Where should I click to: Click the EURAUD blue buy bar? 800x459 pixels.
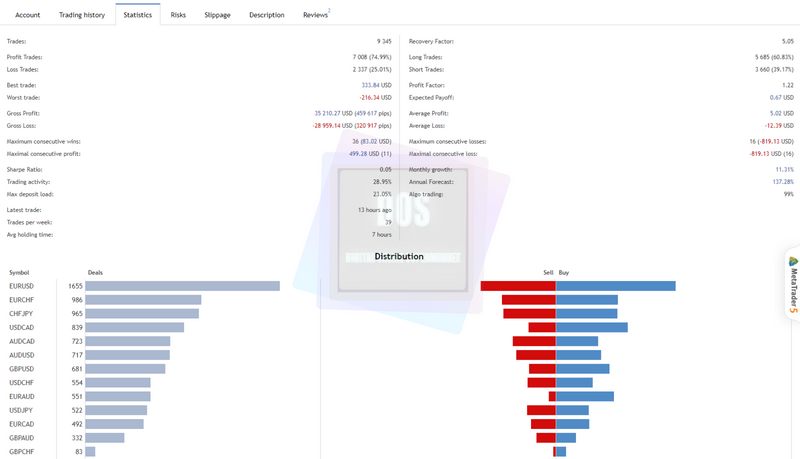(x=585, y=396)
